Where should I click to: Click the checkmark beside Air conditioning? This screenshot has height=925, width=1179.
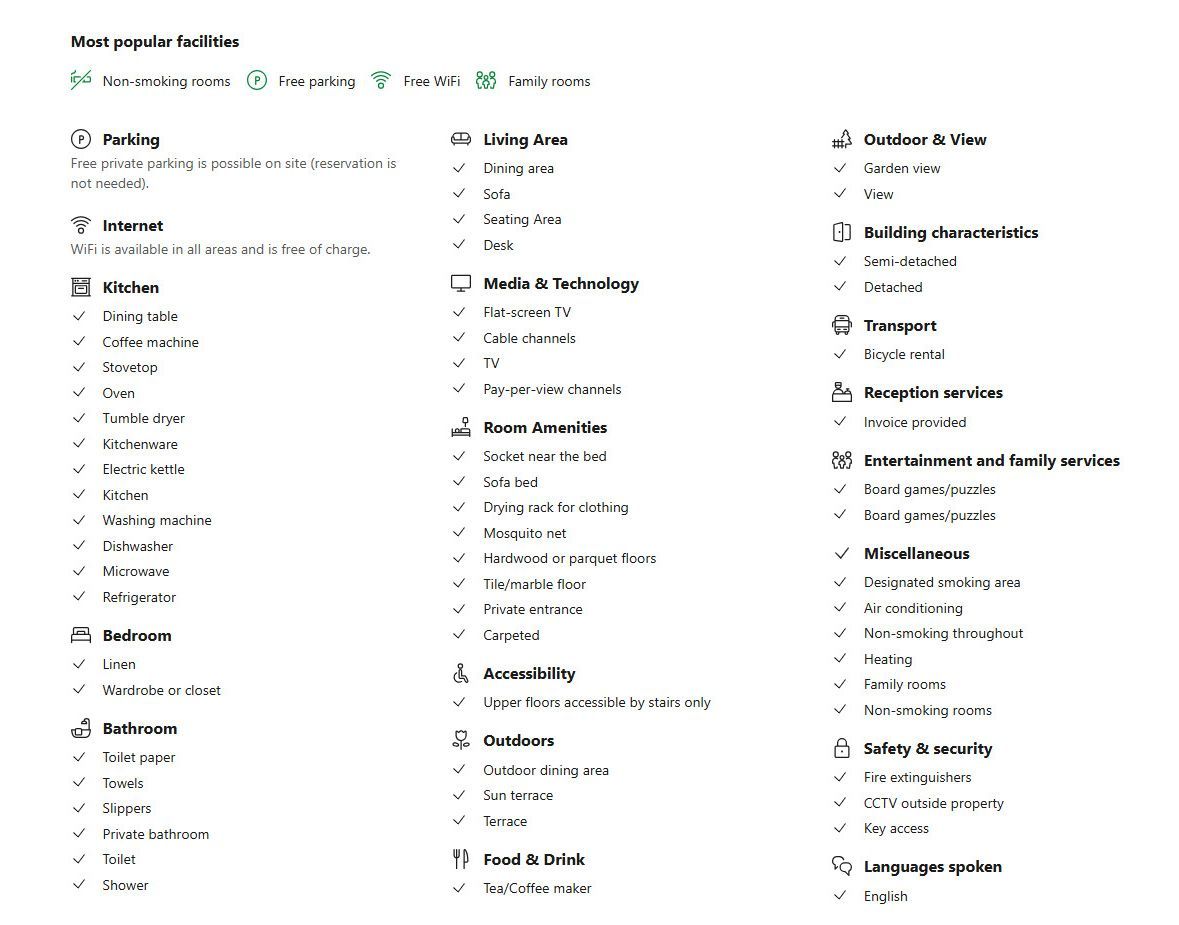tap(840, 607)
